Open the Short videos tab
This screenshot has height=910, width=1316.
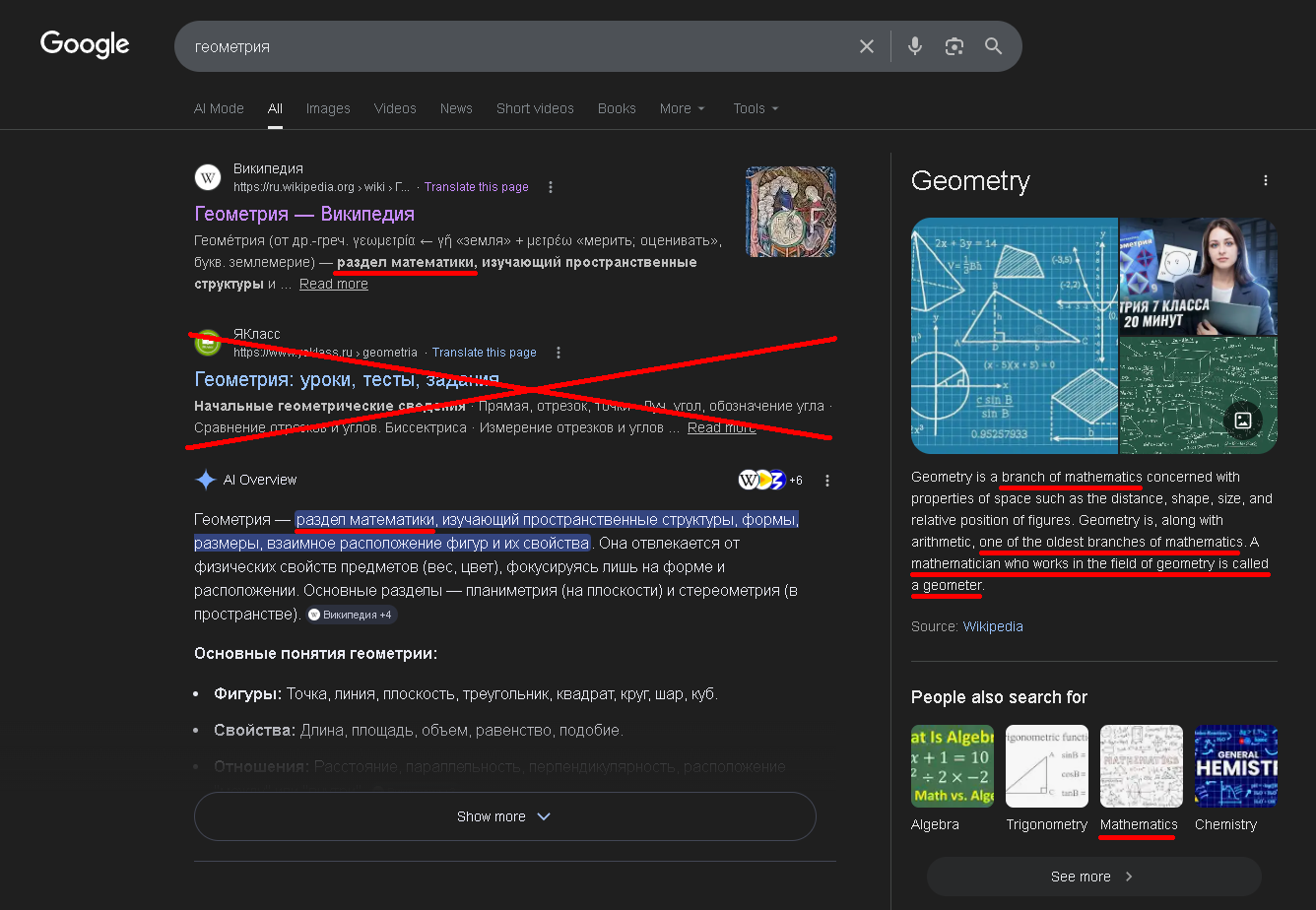click(535, 108)
